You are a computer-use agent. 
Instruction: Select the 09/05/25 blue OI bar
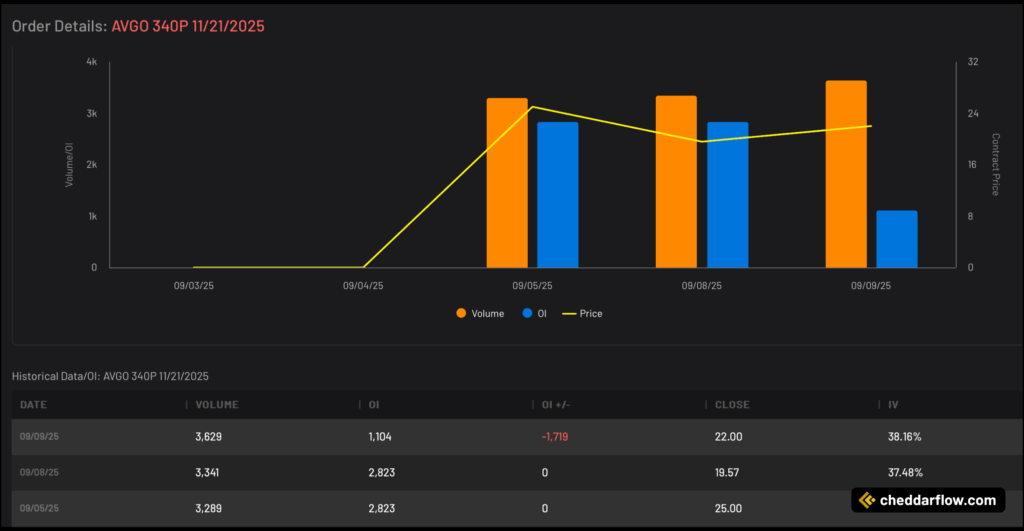tap(558, 195)
